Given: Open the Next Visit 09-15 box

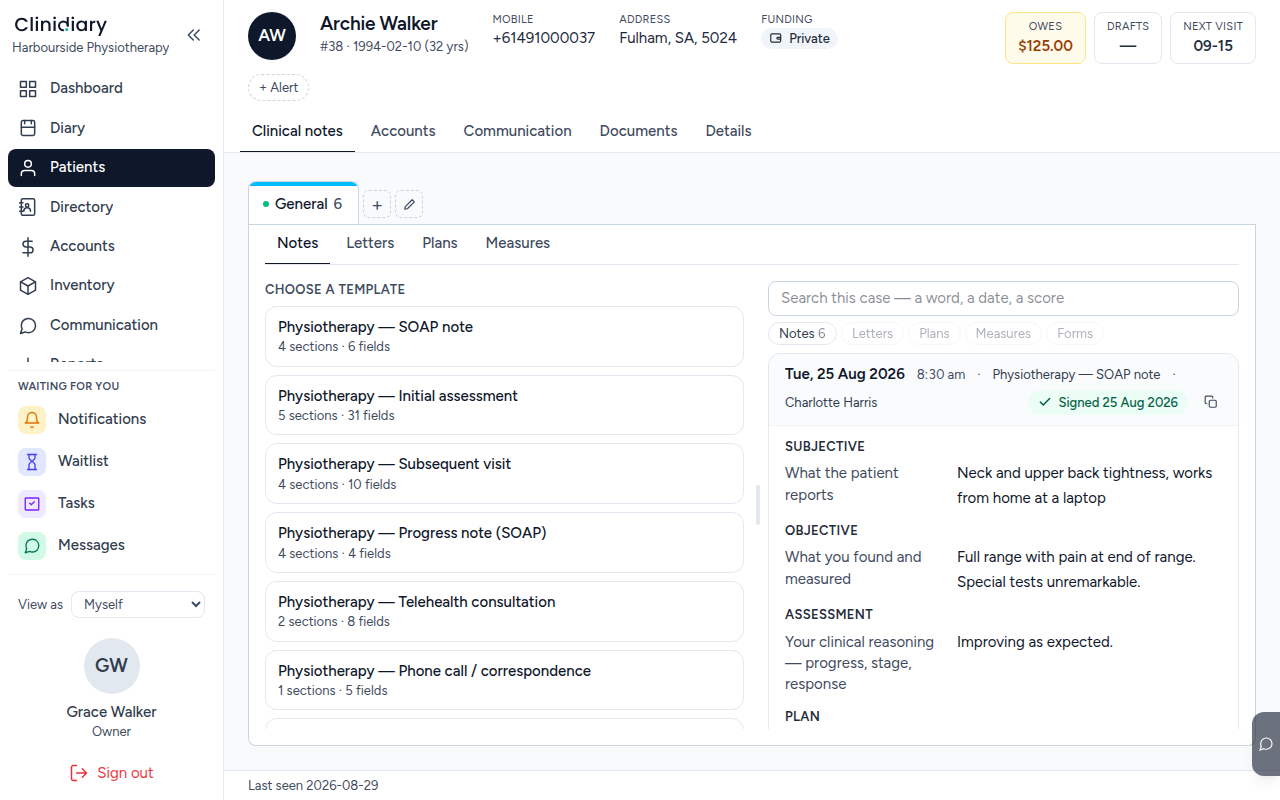Looking at the screenshot, I should (1213, 37).
